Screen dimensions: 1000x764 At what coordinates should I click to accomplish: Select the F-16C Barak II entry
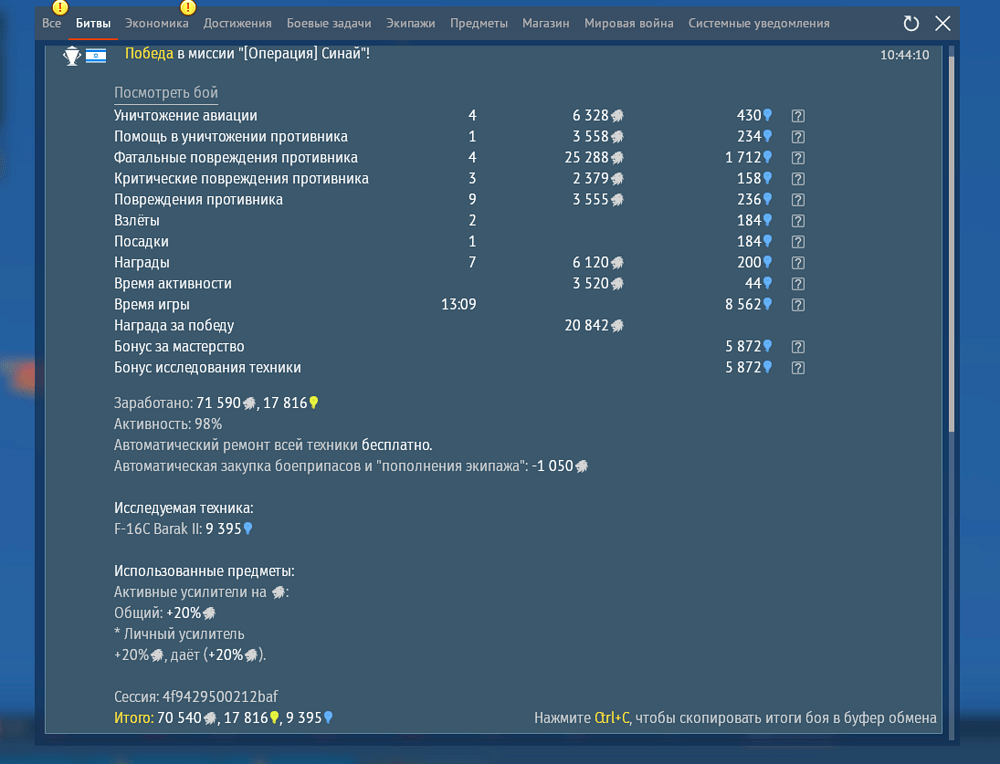click(x=183, y=529)
